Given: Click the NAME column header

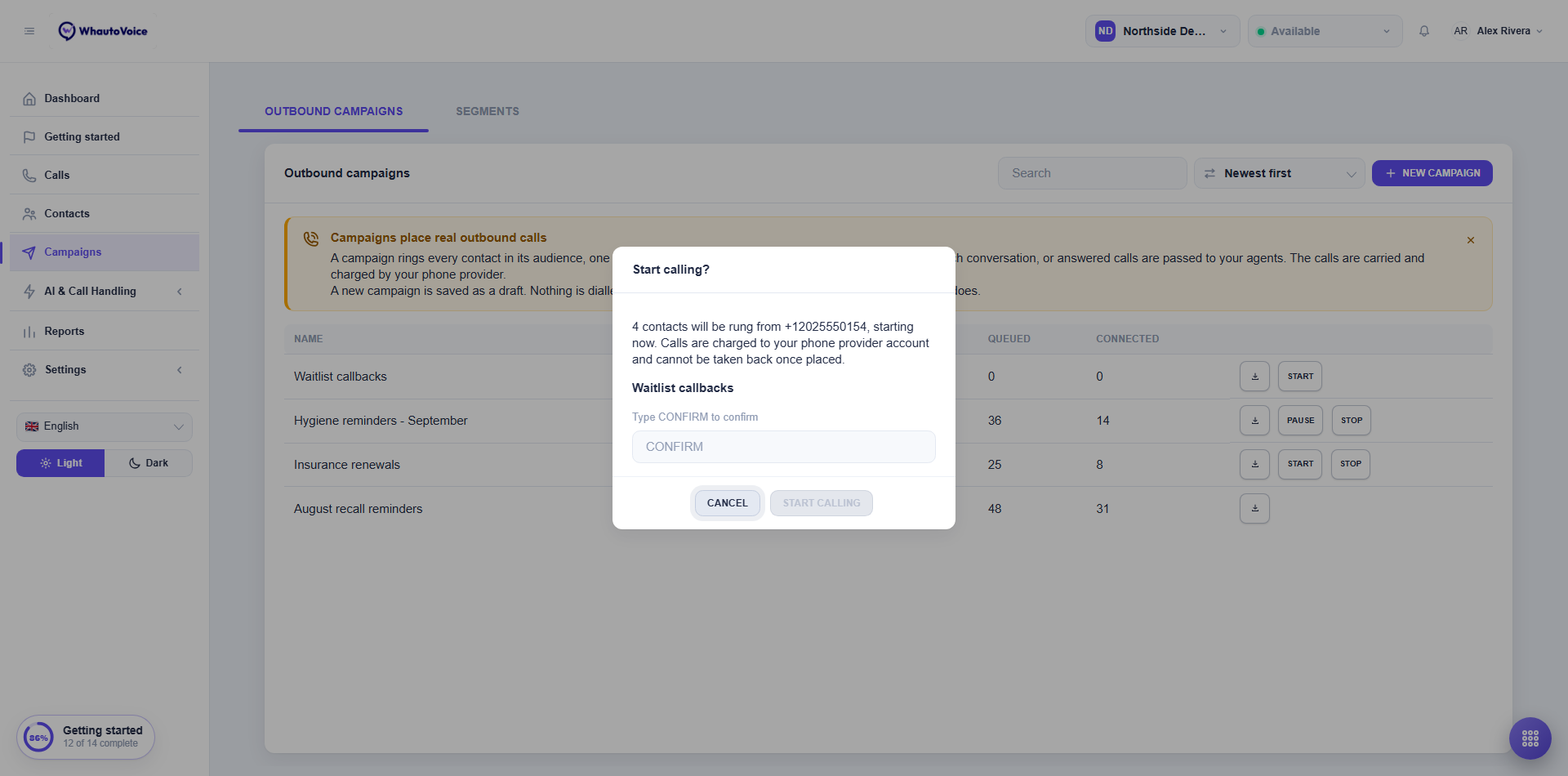Looking at the screenshot, I should pyautogui.click(x=309, y=339).
